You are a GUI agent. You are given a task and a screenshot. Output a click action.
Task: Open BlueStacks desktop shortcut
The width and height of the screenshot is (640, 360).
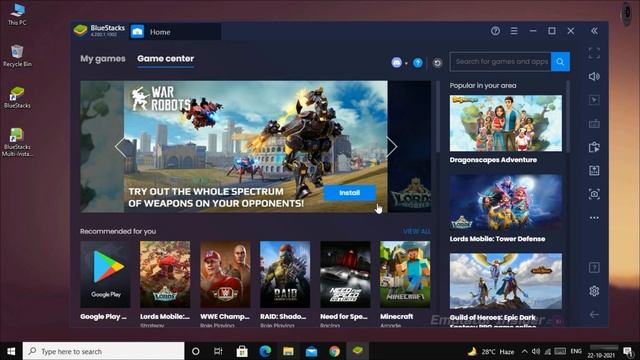17,97
